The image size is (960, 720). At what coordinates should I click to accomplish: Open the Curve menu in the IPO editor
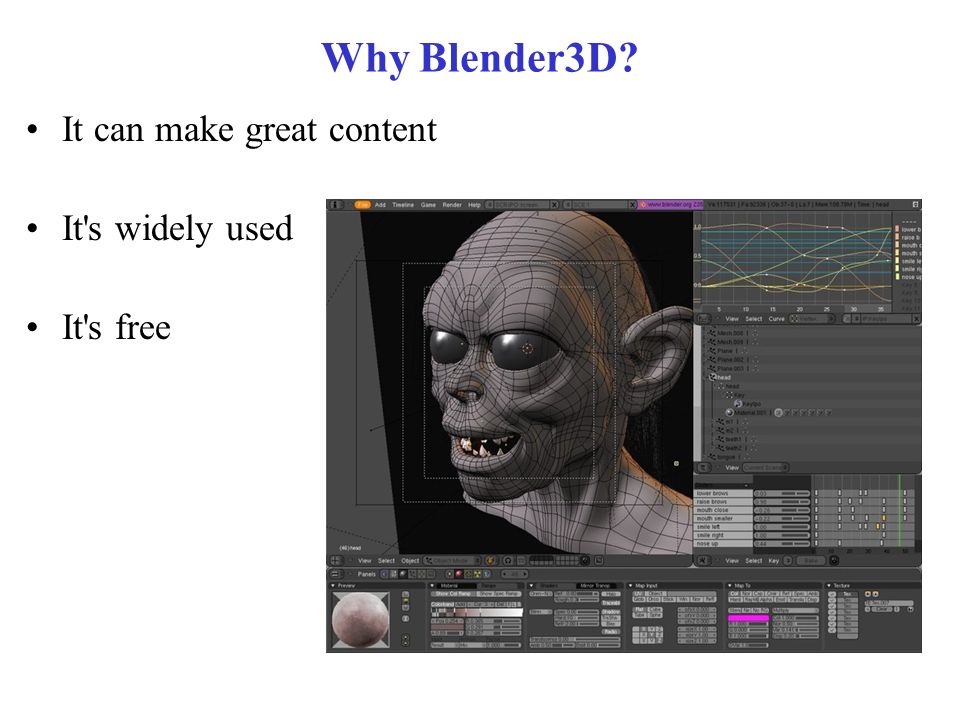click(x=776, y=318)
